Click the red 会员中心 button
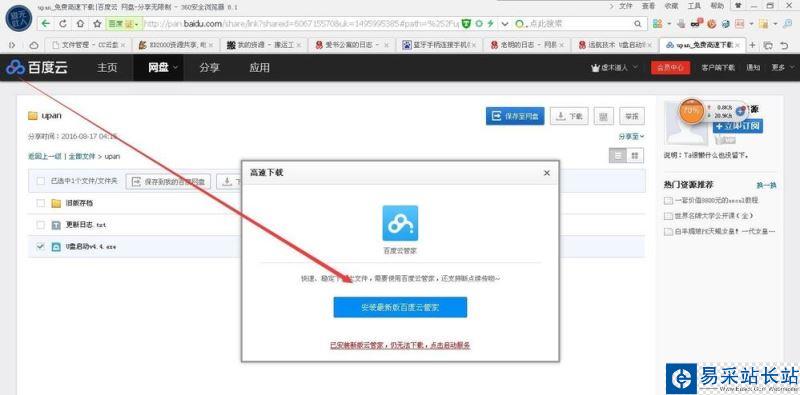The width and height of the screenshot is (800, 395). point(670,67)
